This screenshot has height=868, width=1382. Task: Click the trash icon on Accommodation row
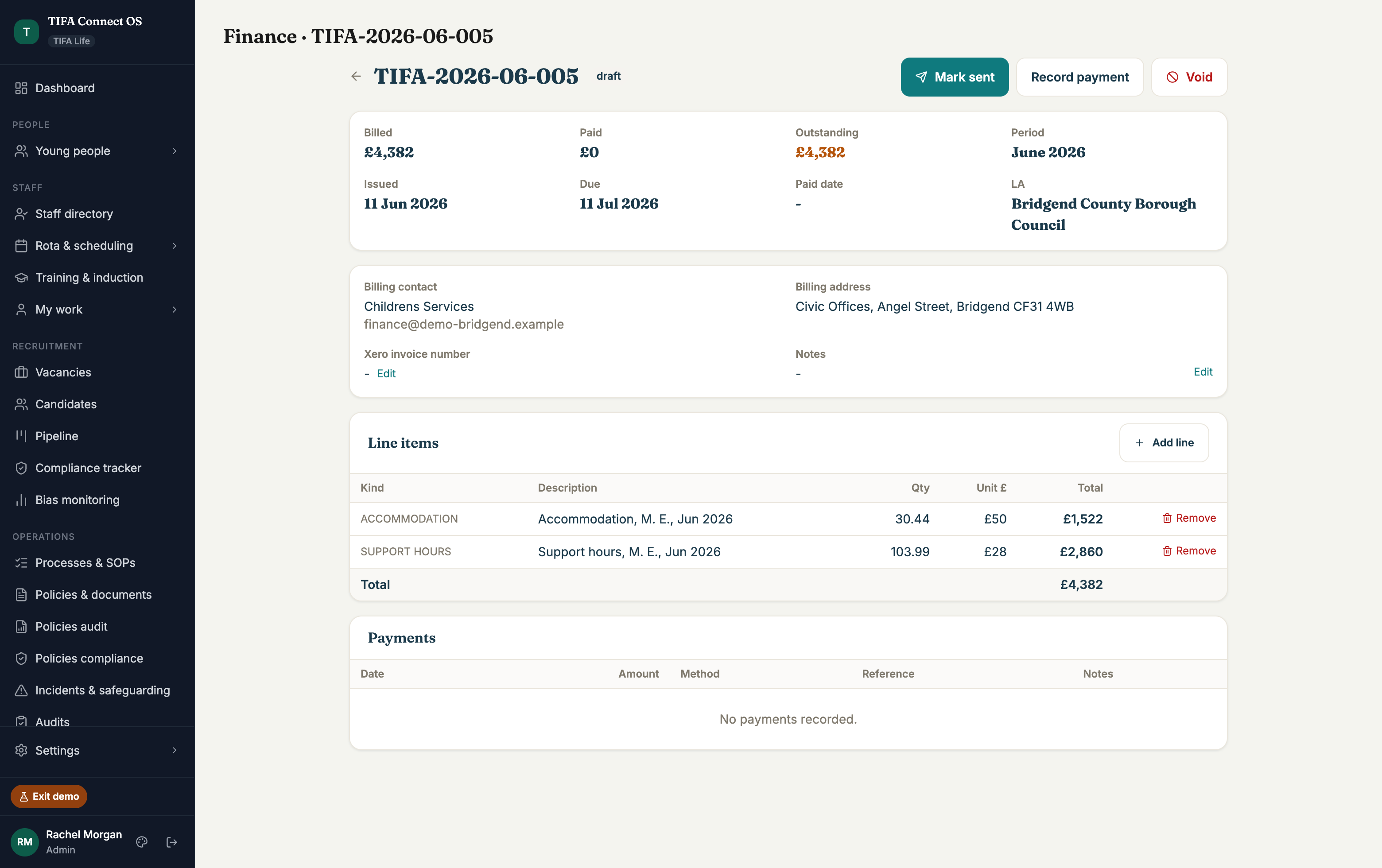(1167, 518)
